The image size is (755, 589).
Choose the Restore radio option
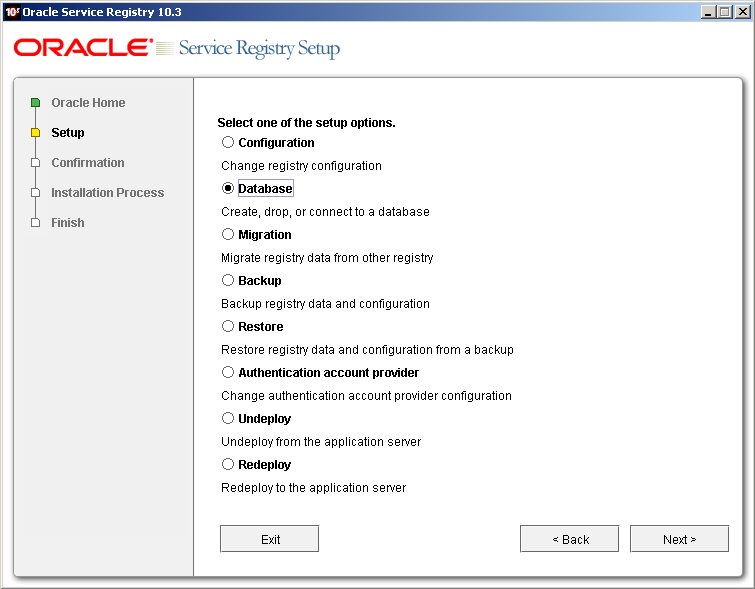pos(228,327)
